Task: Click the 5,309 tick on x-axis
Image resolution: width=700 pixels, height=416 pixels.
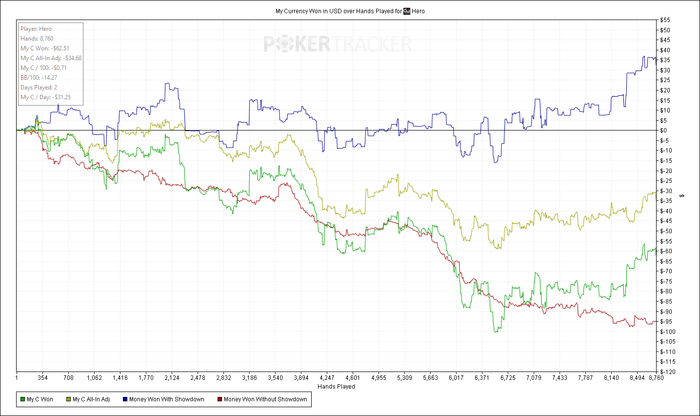Action: pos(404,378)
